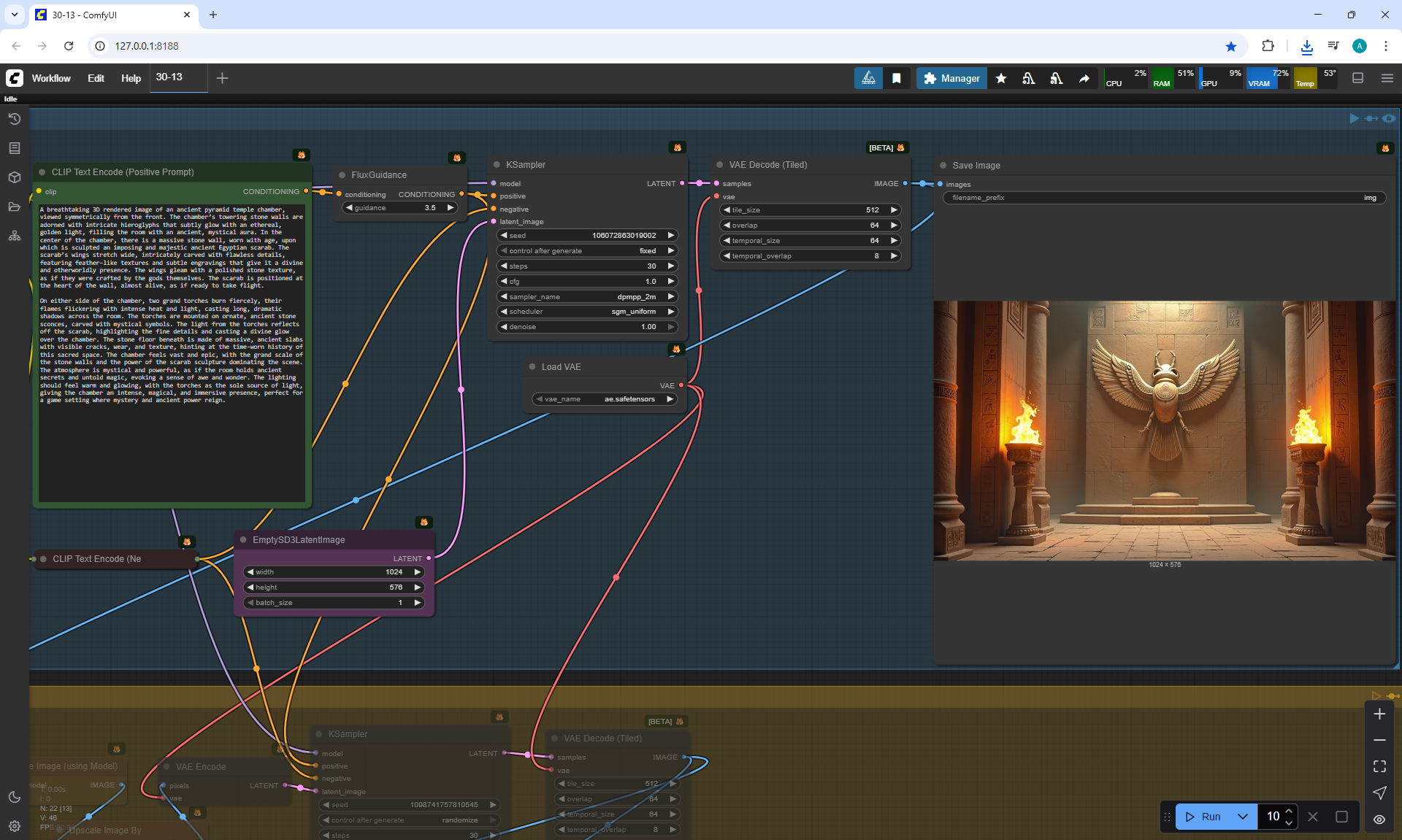Screen dimensions: 1402x840
Task: Click the bookmark icon in top toolbar
Action: (897, 78)
